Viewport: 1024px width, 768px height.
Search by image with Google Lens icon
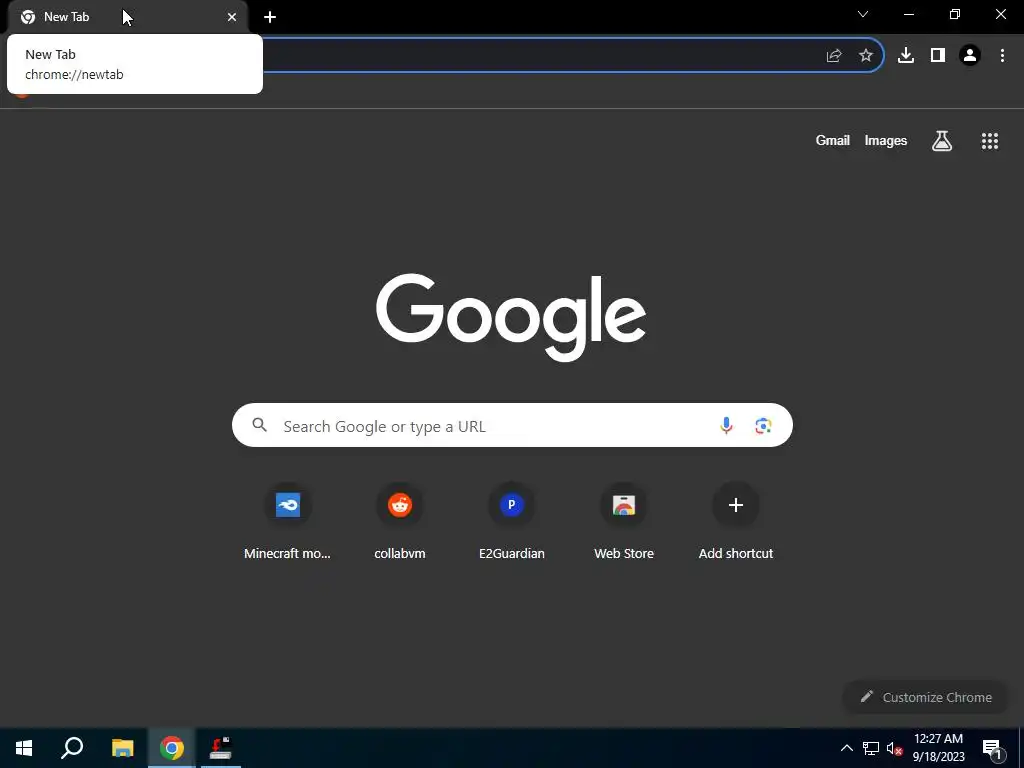[x=763, y=426]
